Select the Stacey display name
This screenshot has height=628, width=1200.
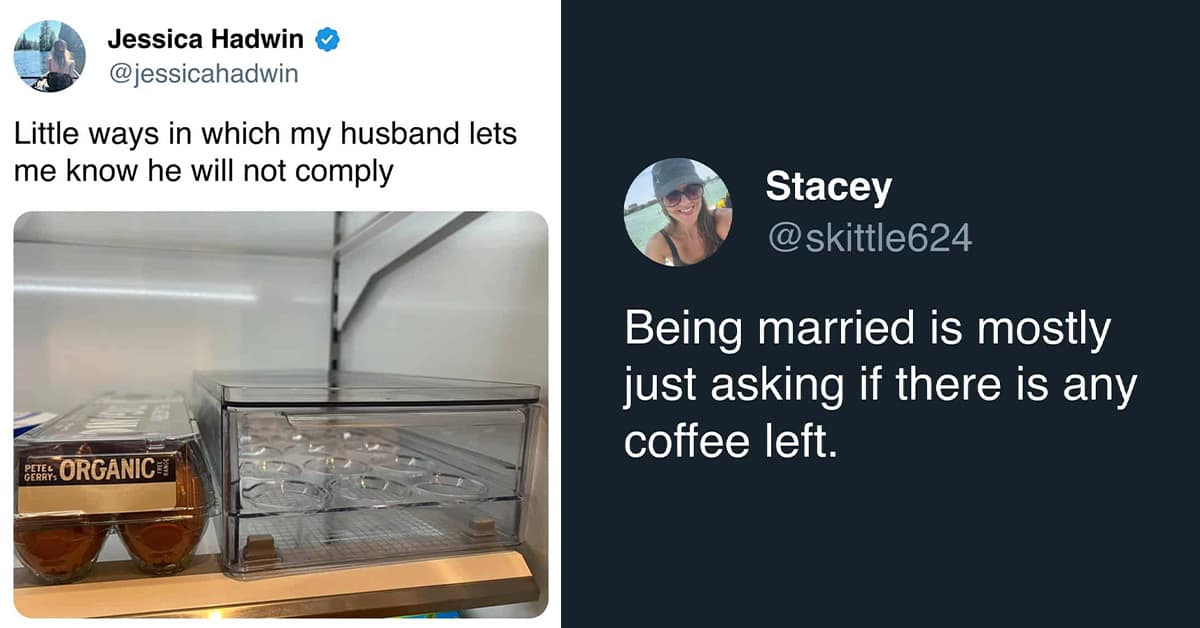coord(827,186)
